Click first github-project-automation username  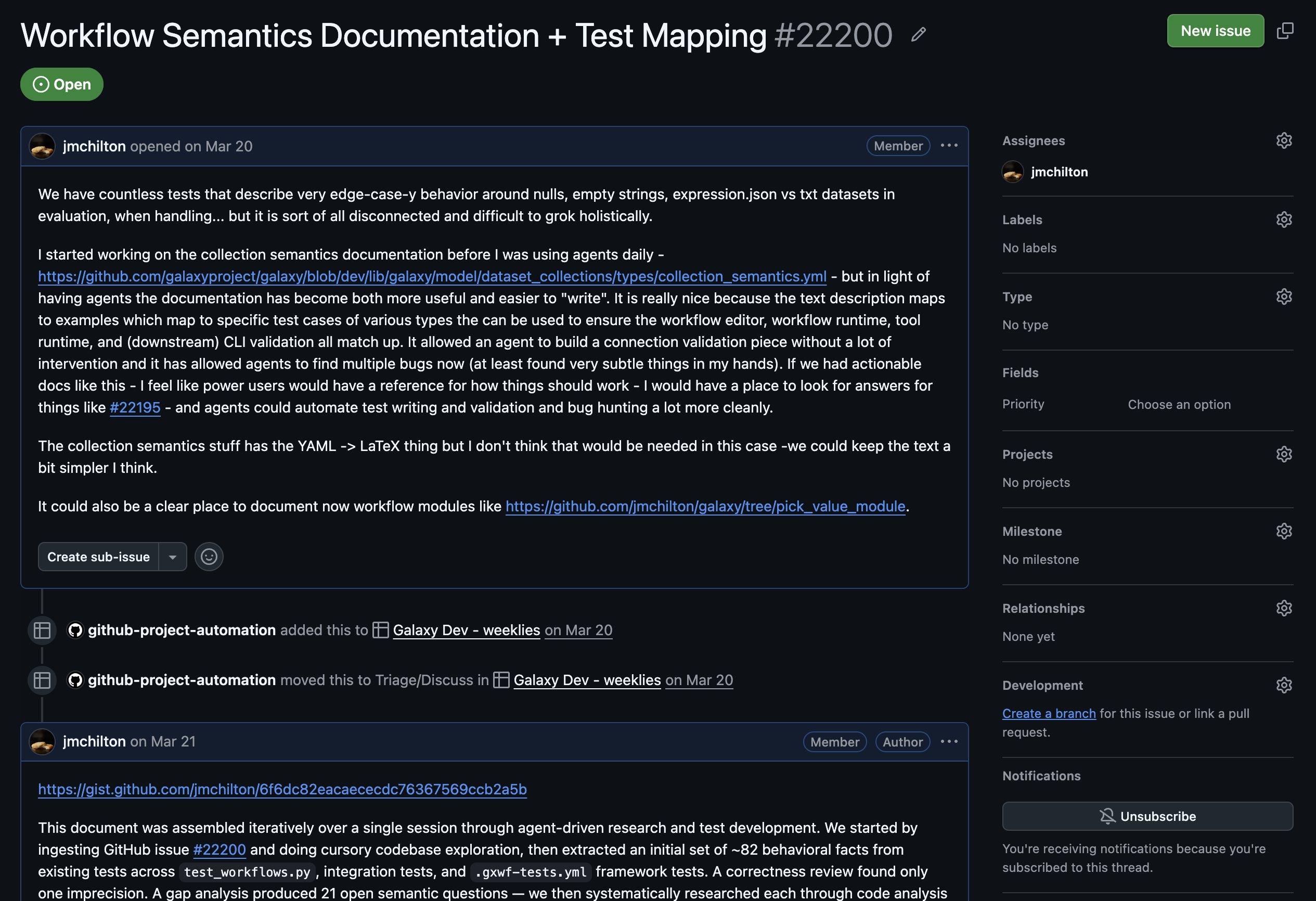[182, 630]
